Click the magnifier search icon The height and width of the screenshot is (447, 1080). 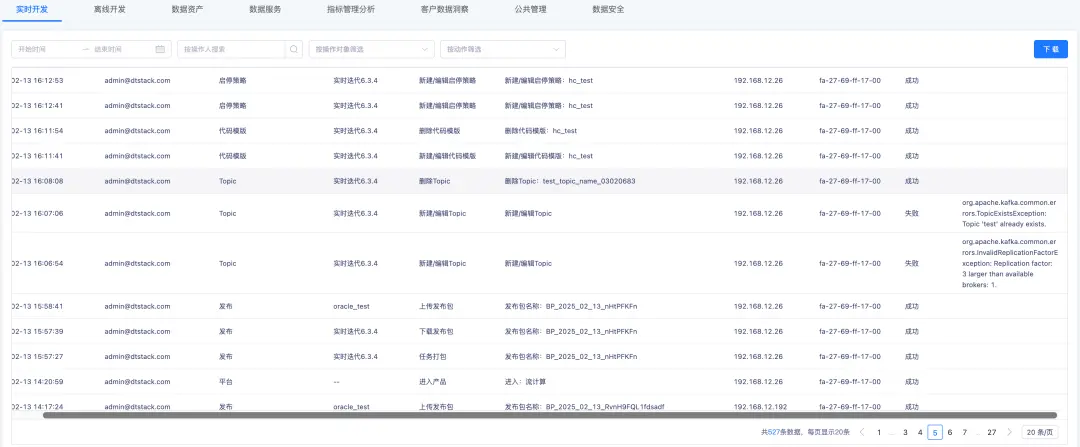[294, 50]
